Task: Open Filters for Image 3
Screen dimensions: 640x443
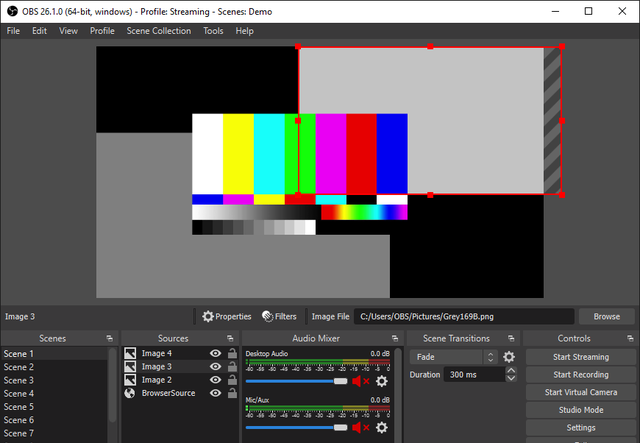Action: 279,316
